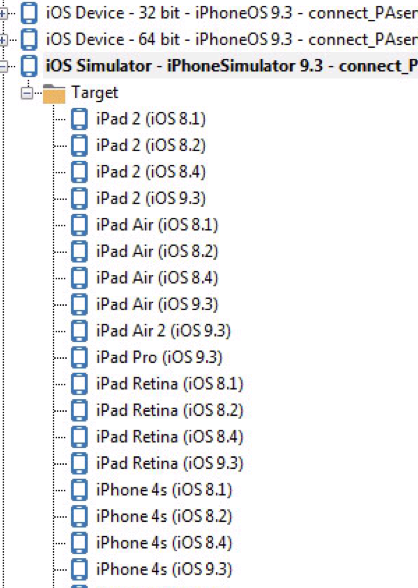
Task: Click the Target folder icon
Action: 54,94
